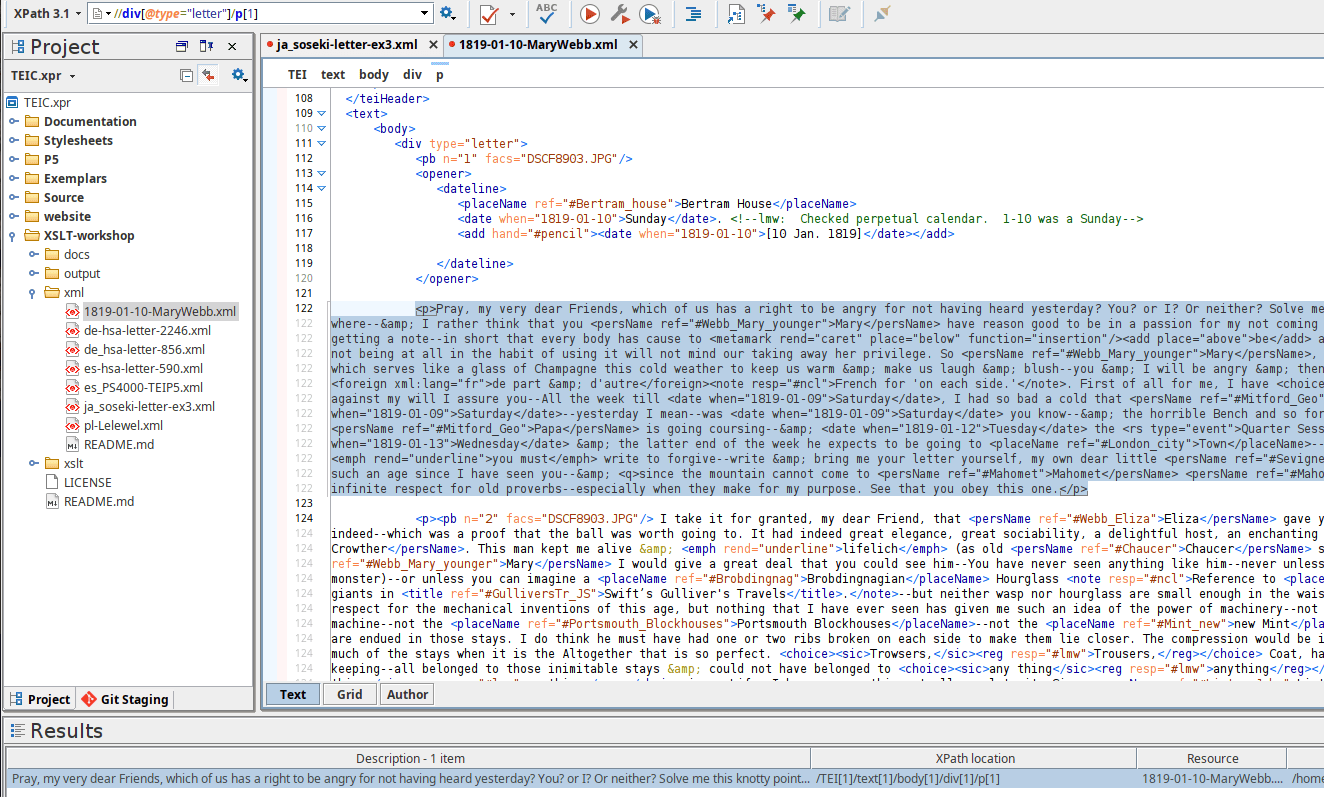1324x797 pixels.
Task: Run the ABC spell check
Action: (547, 13)
